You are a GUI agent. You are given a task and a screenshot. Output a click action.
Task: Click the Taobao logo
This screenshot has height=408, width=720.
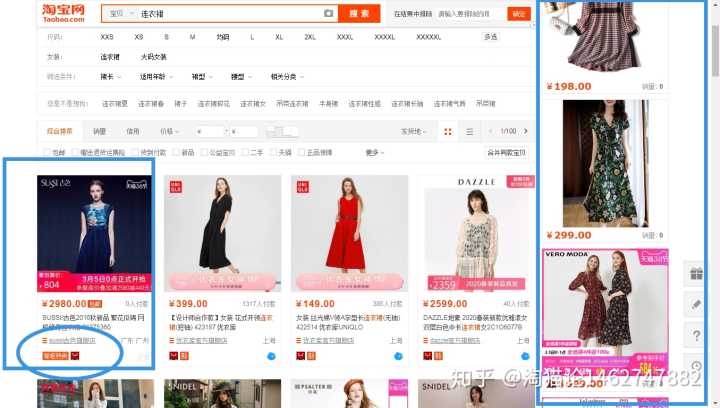click(x=63, y=13)
